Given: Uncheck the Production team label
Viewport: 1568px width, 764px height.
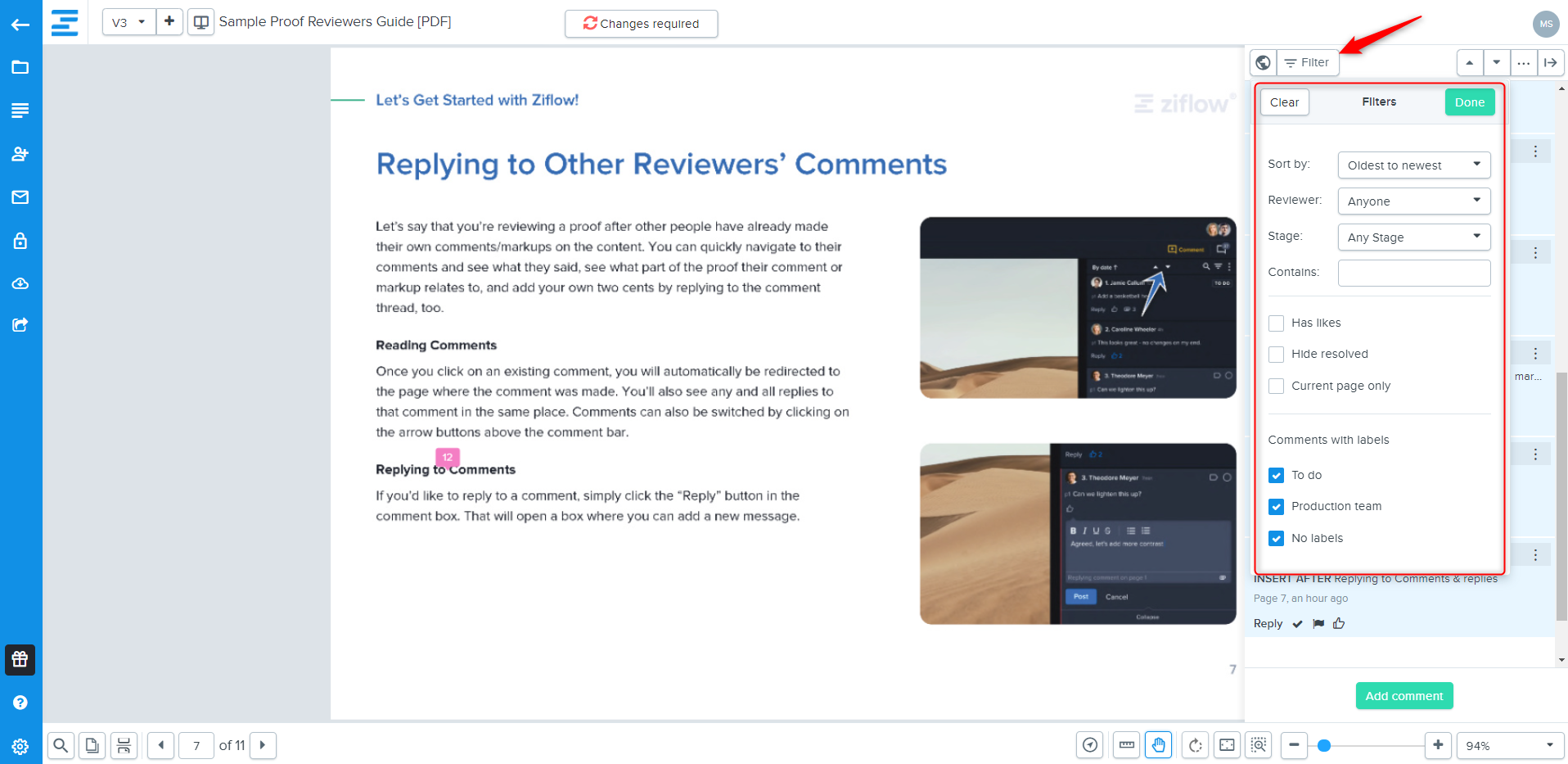Looking at the screenshot, I should point(1276,507).
